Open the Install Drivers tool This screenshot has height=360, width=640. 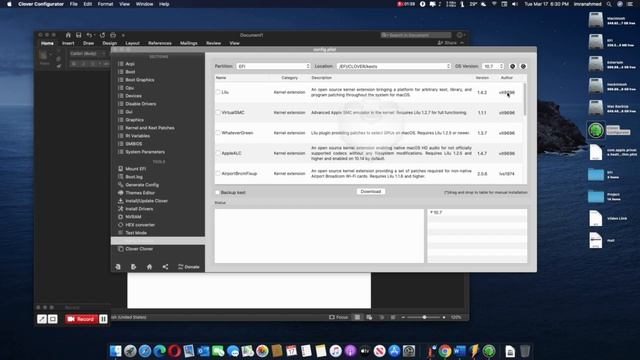139,209
